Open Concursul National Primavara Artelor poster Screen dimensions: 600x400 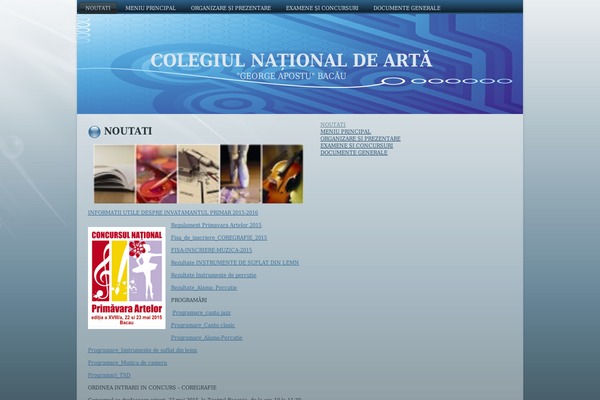tap(127, 278)
